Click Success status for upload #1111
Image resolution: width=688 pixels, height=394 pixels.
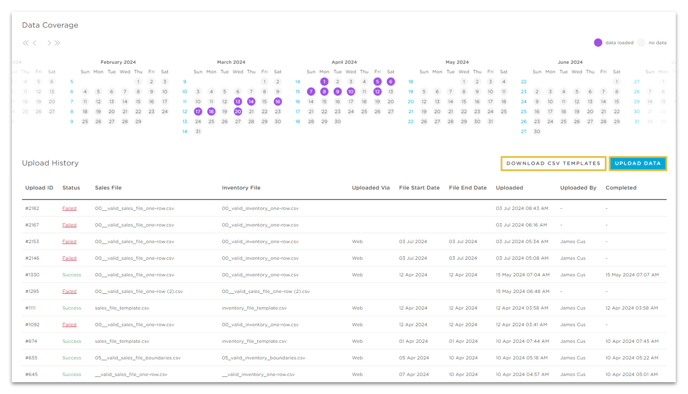72,308
